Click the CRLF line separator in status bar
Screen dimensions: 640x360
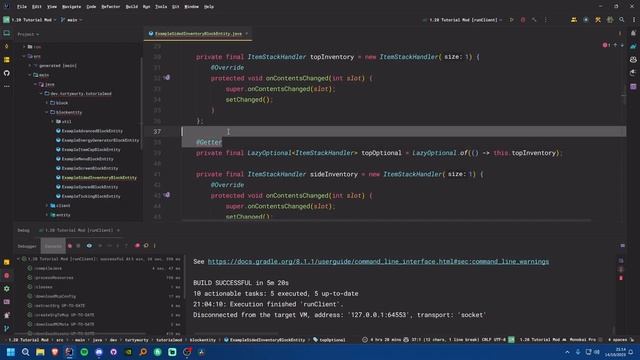coord(487,340)
